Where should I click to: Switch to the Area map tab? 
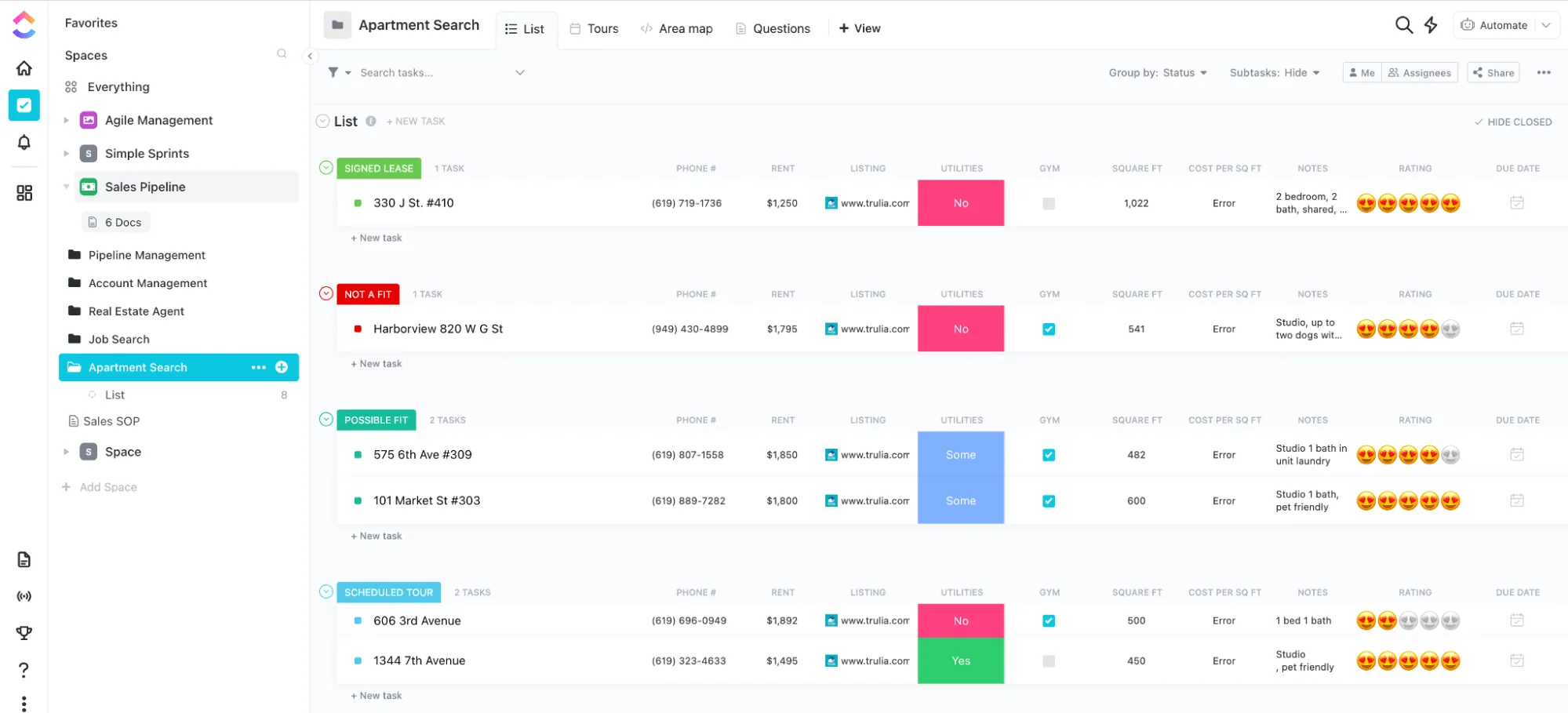click(676, 29)
